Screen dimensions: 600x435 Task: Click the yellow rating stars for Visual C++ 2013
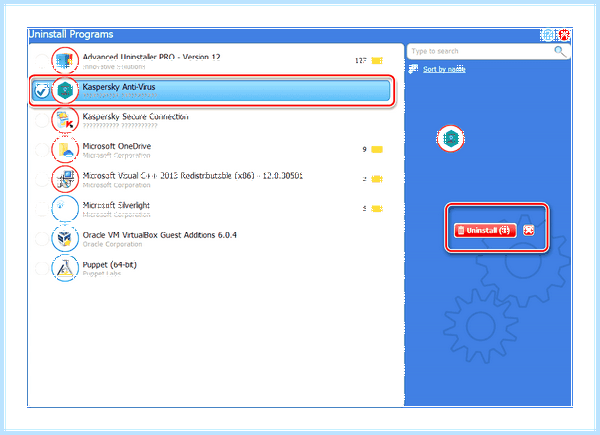coord(377,179)
